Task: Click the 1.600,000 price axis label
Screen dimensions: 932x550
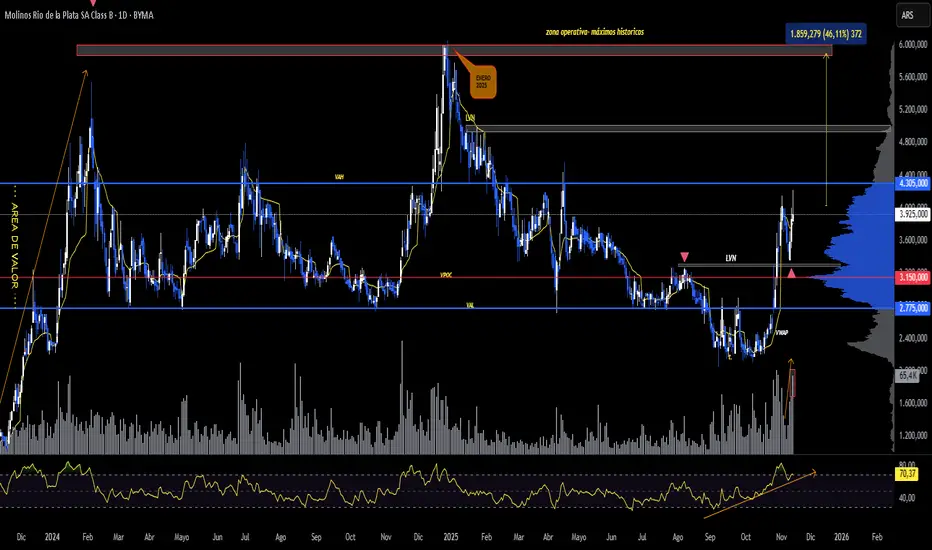Action: (913, 403)
